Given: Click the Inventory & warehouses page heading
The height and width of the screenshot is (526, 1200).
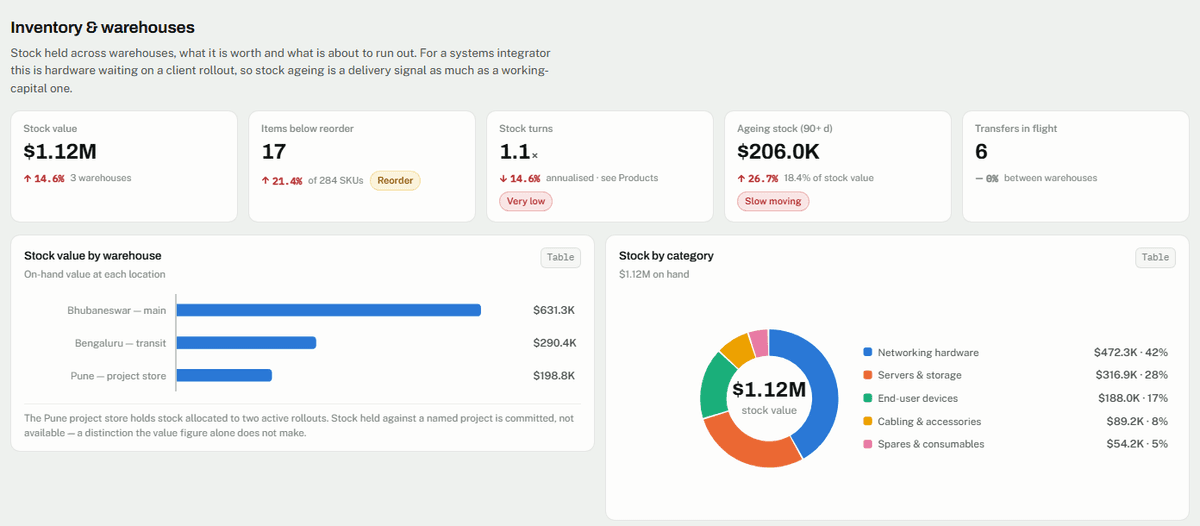Looking at the screenshot, I should pos(103,27).
